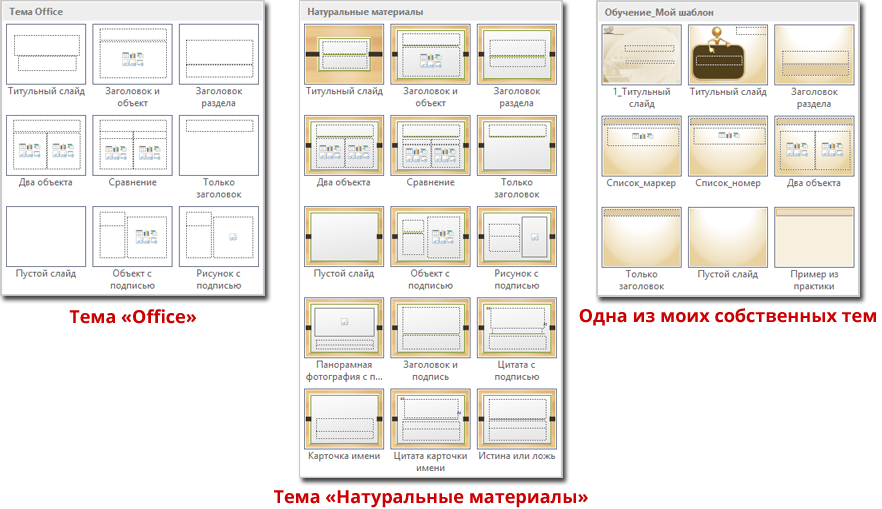Screen dimensions: 882x509
Task: Select 'Рисунок с подписью' layout in Тема Office
Action: (x=219, y=237)
